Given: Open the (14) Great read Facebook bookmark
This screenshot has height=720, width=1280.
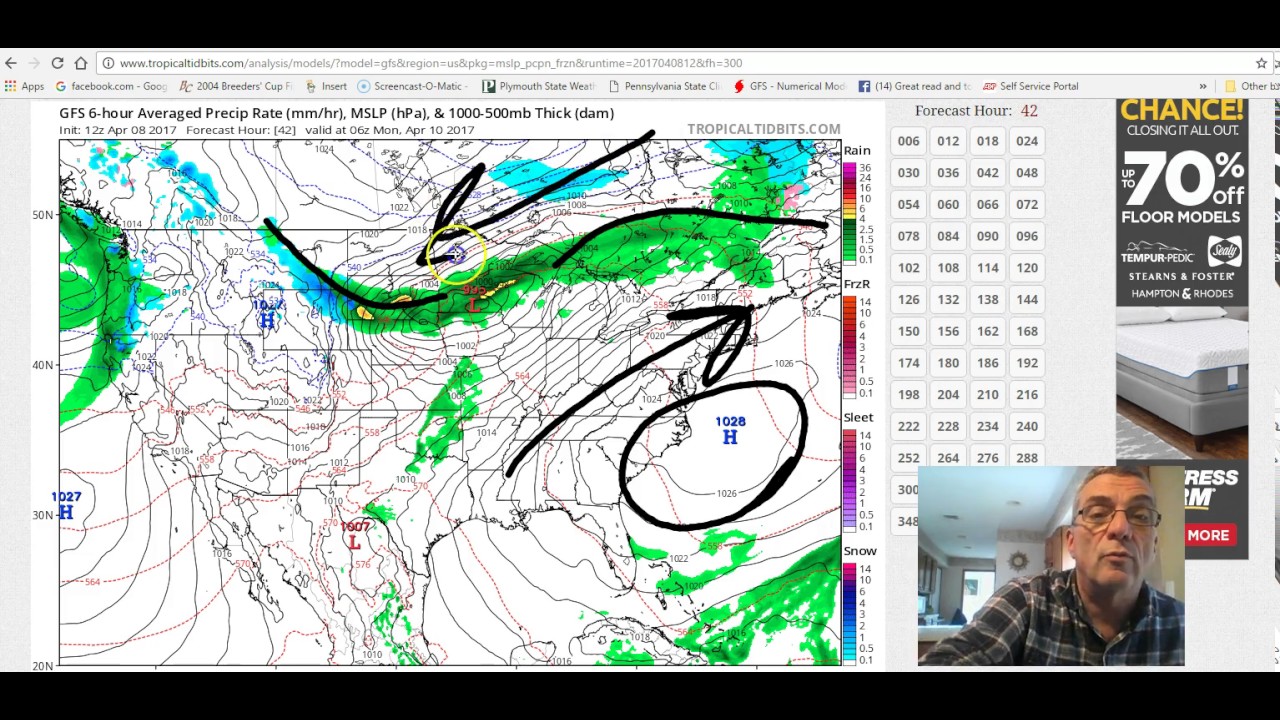Looking at the screenshot, I should pos(914,86).
